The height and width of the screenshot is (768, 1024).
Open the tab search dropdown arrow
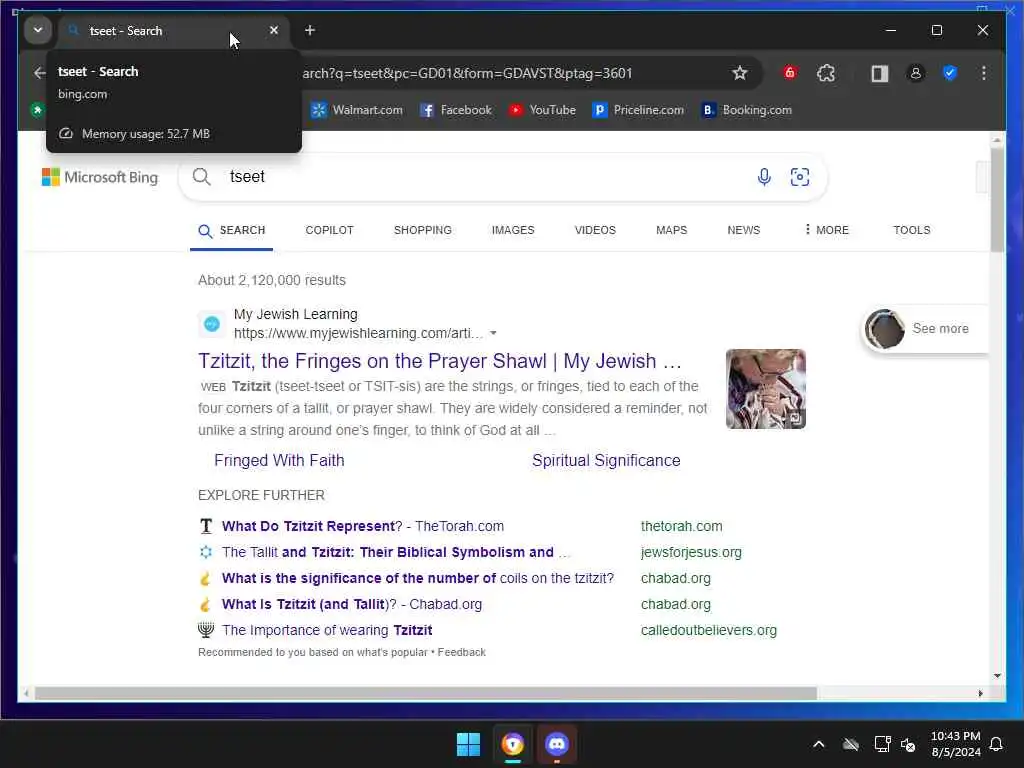coord(38,30)
